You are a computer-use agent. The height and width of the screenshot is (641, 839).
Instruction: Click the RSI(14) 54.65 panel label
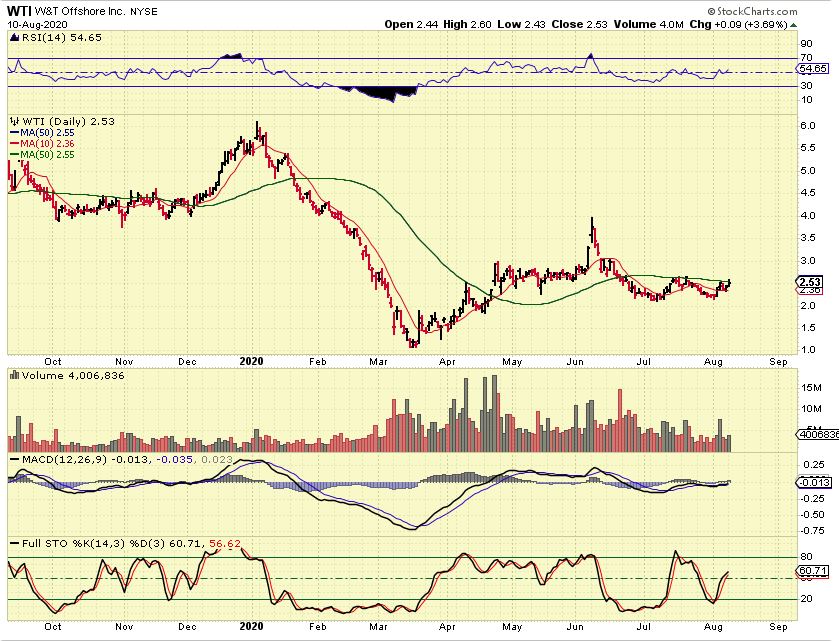[x=61, y=37]
